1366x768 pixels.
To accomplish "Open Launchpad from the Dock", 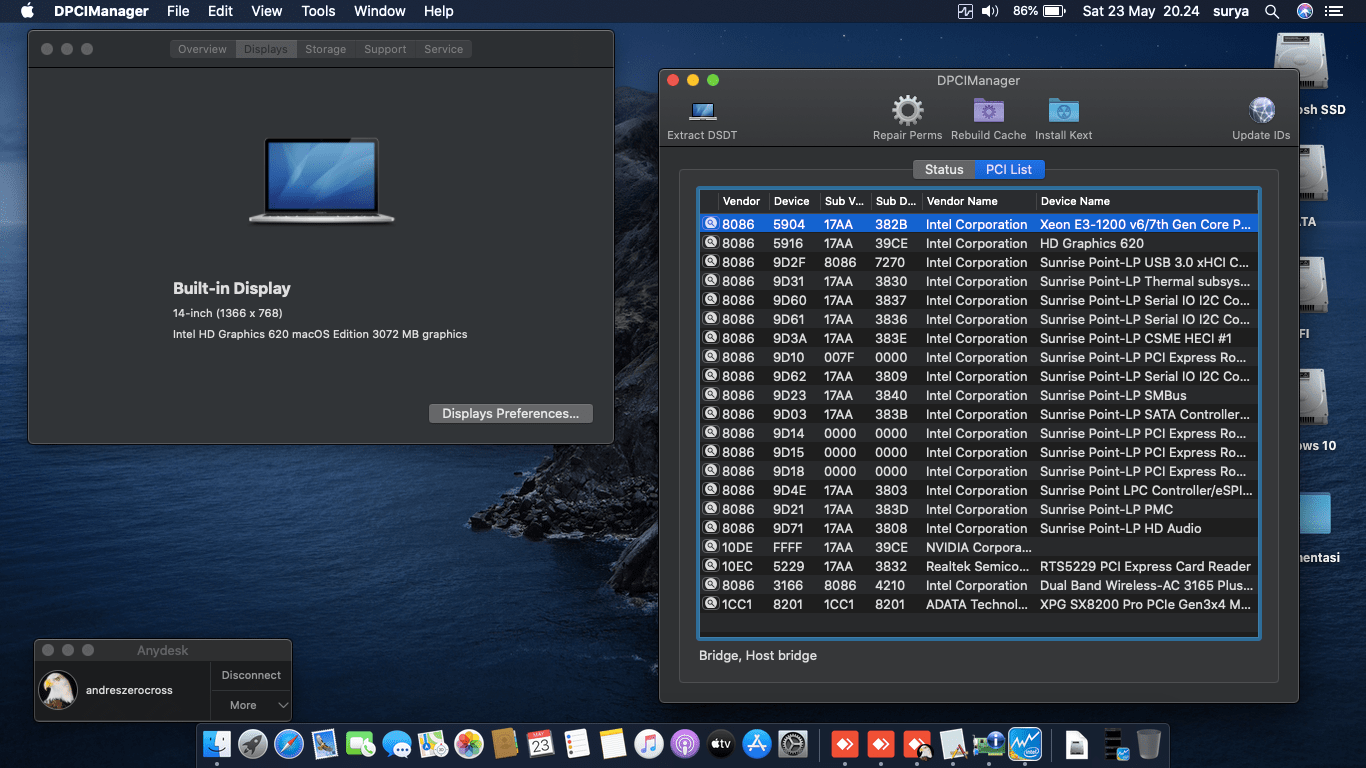I will pyautogui.click(x=253, y=744).
